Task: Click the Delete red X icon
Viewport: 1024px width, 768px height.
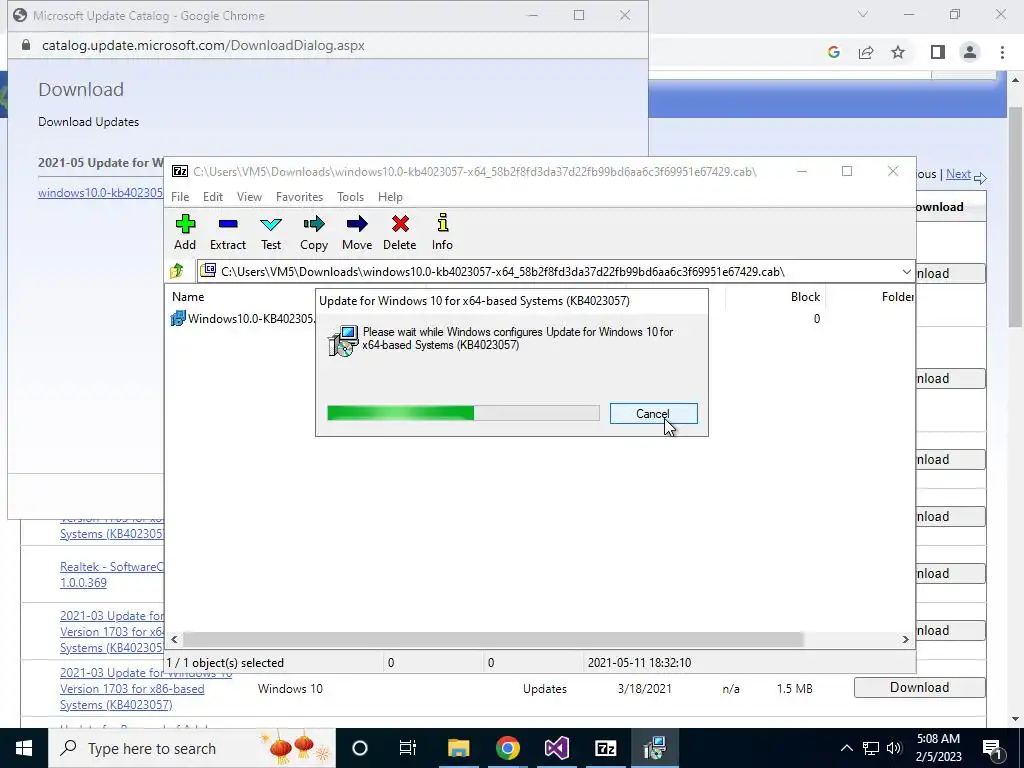Action: point(400,232)
